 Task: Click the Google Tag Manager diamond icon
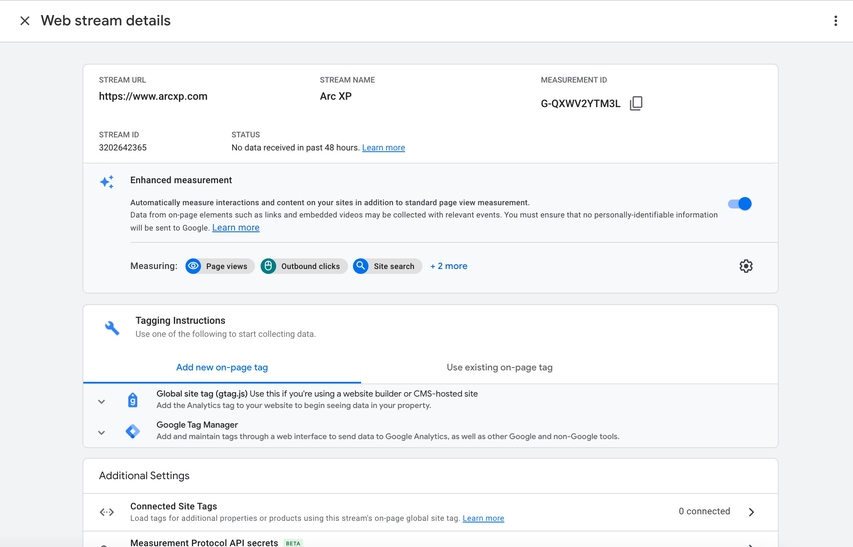pos(132,431)
